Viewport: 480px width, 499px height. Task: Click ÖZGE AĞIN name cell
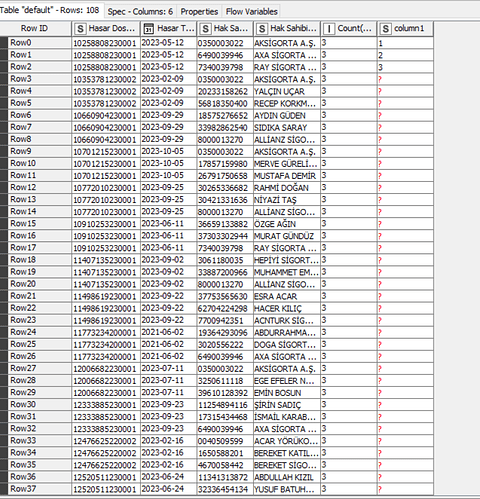coord(287,224)
